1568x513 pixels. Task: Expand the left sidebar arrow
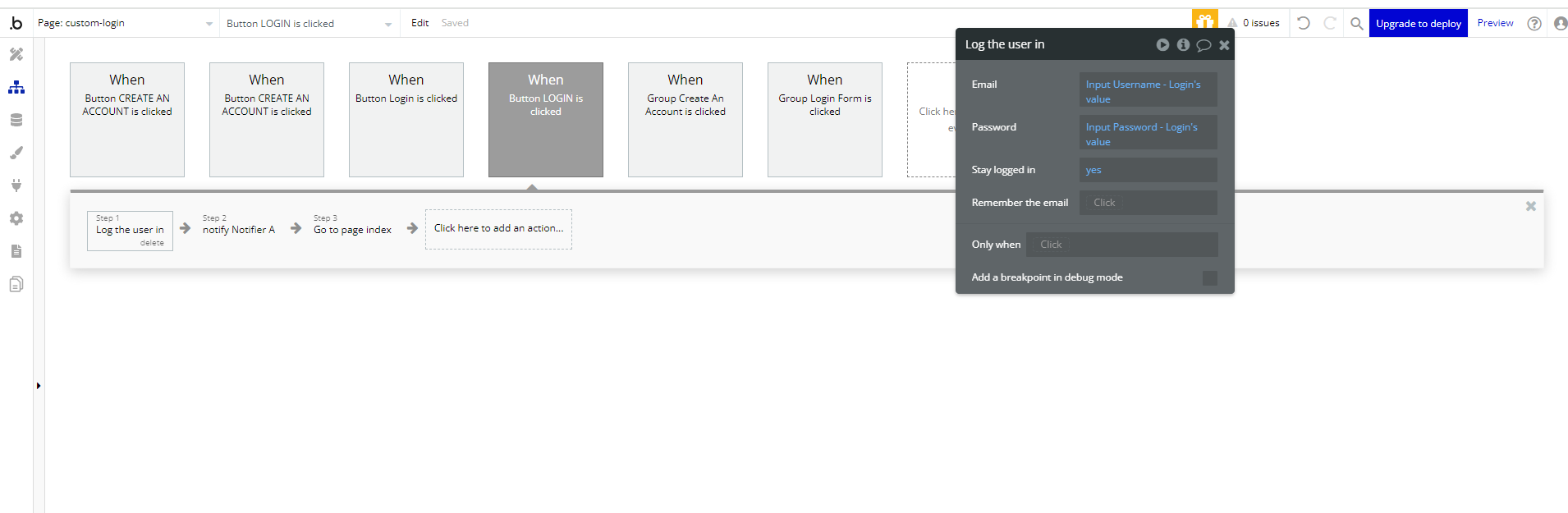(x=39, y=386)
